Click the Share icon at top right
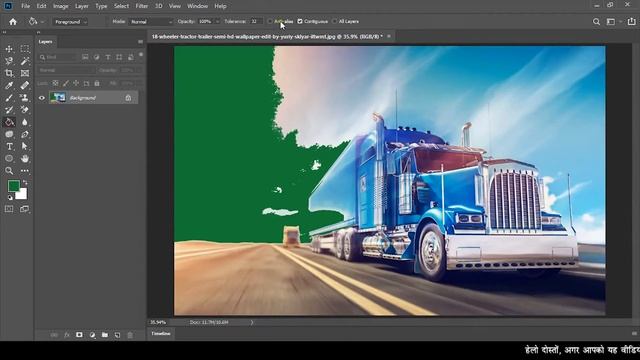Viewport: 640px width, 360px height. (x=631, y=22)
